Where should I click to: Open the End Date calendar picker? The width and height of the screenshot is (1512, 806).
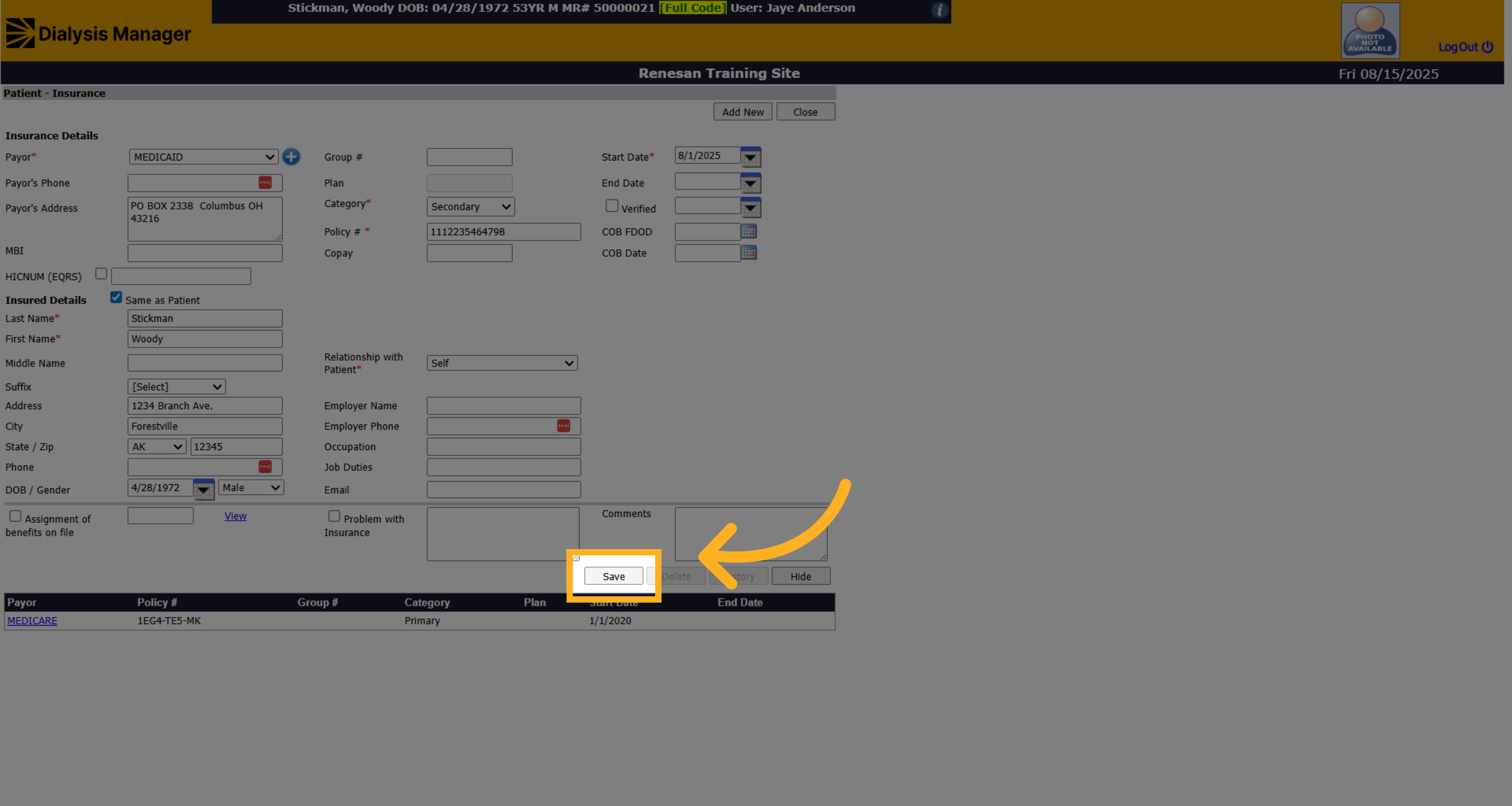(x=750, y=183)
